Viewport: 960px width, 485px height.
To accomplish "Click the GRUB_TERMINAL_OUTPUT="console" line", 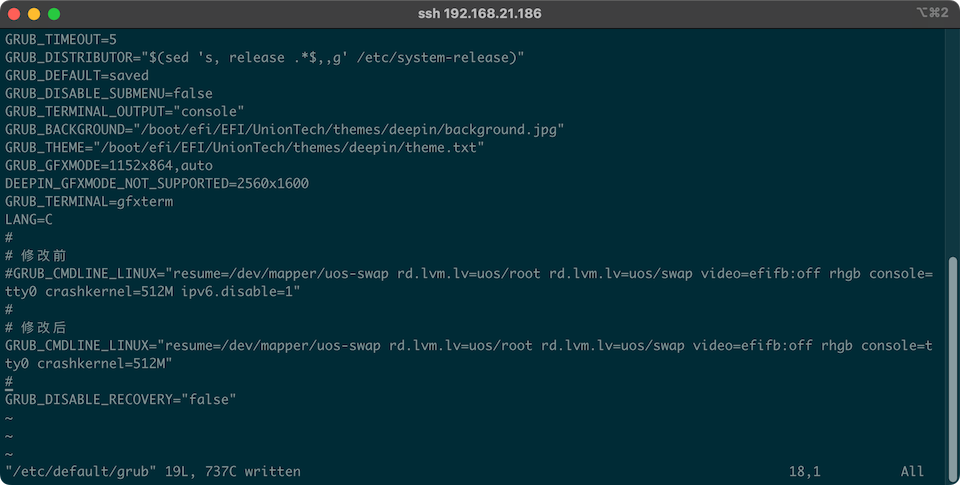I will click(x=125, y=111).
